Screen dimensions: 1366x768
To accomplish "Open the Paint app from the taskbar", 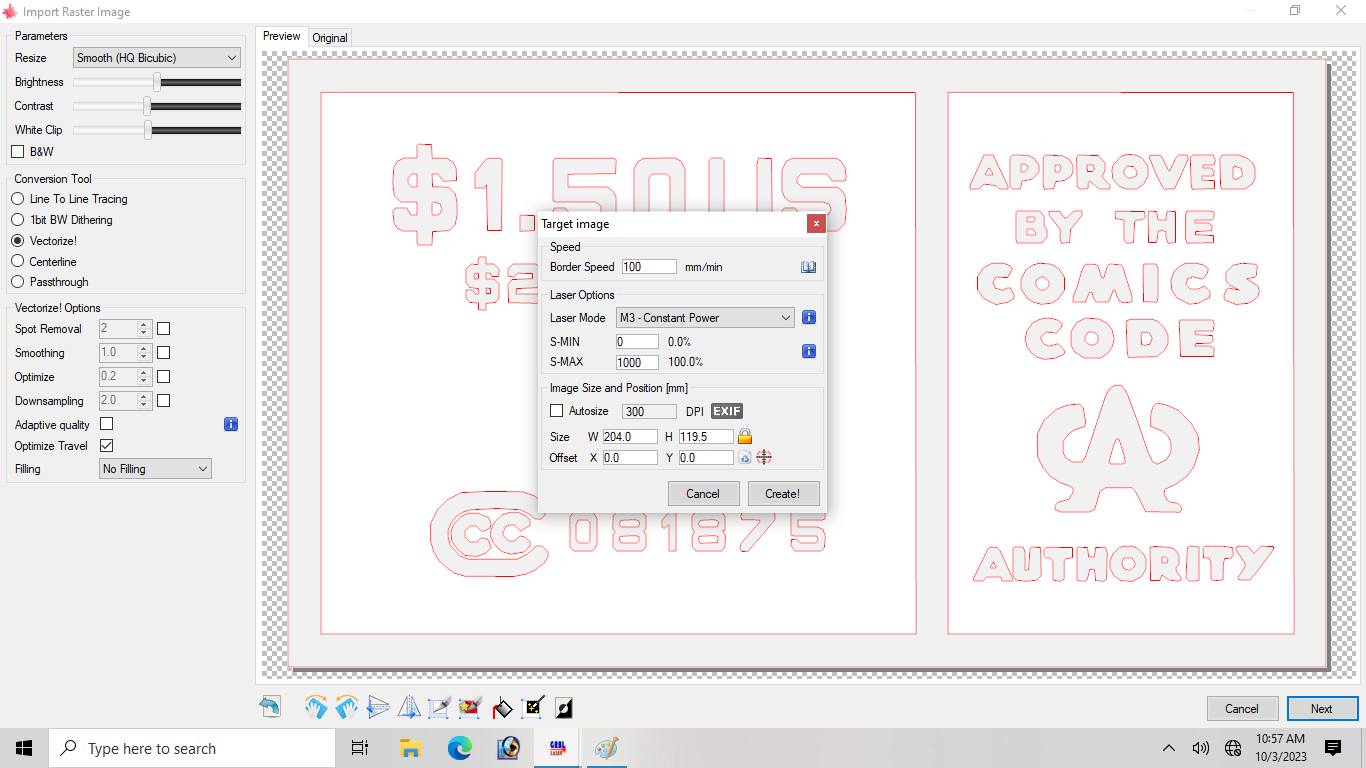I will click(606, 748).
